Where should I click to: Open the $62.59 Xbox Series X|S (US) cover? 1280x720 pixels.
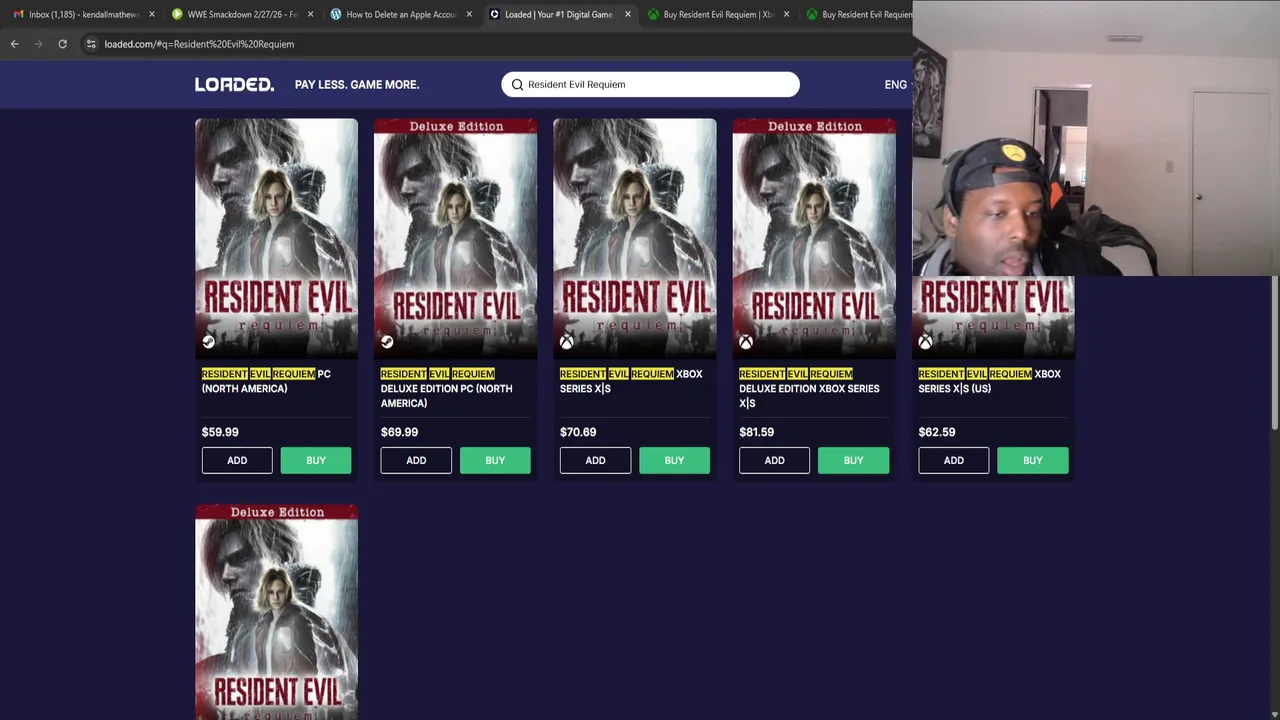993,317
